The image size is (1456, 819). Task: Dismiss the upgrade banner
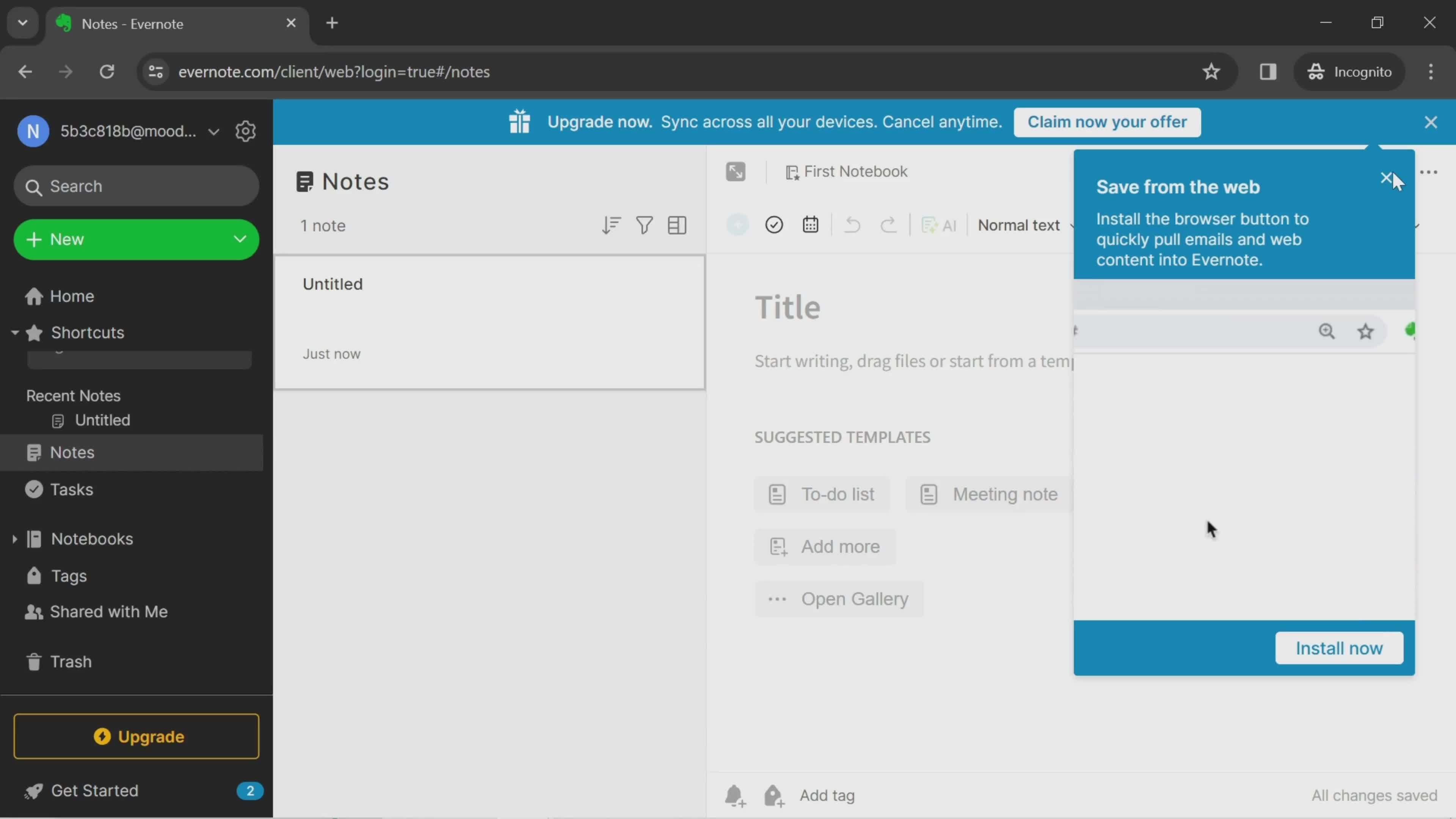pos(1430,122)
